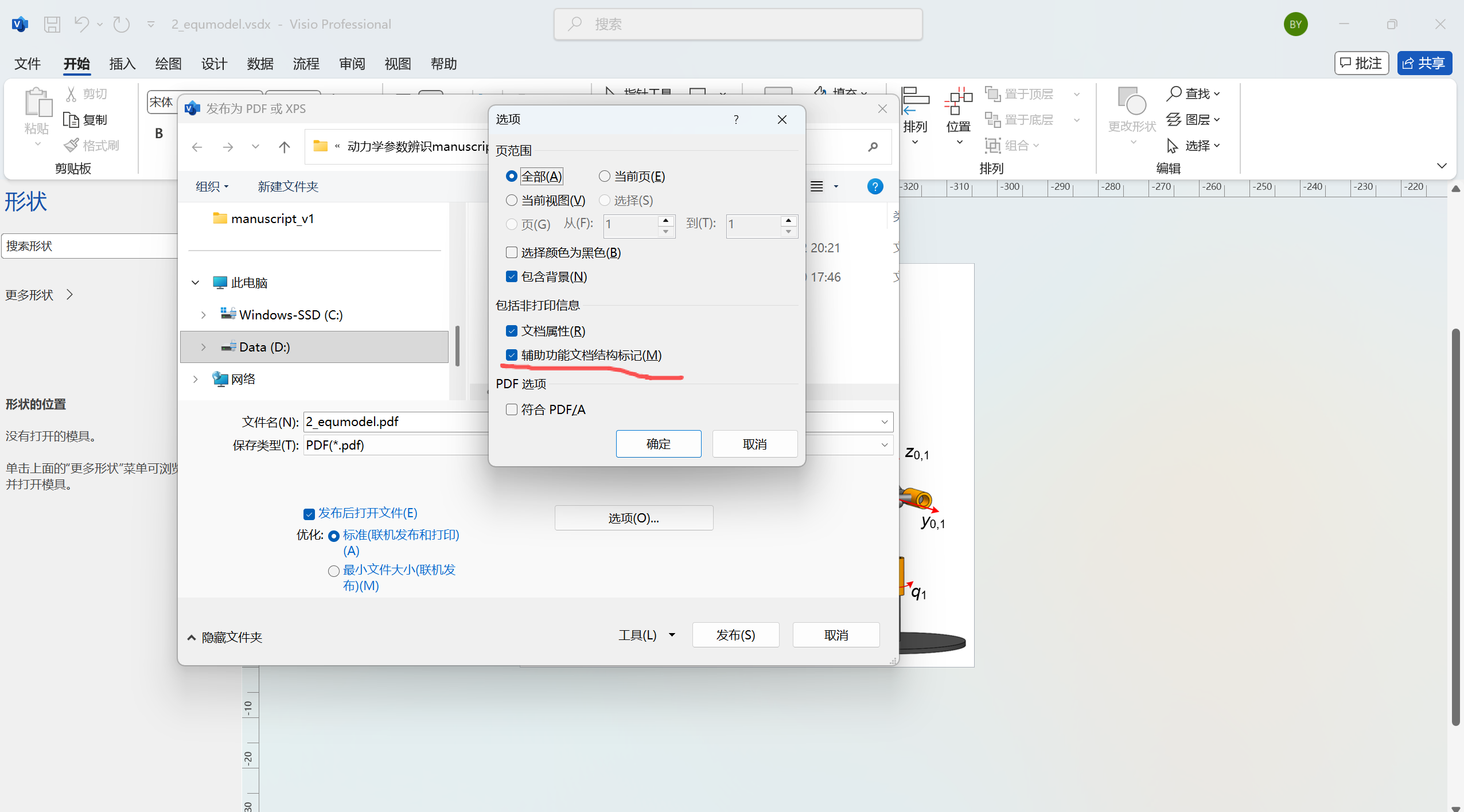
Task: Uncheck open file after publishing (发布后打开文件)
Action: pos(309,514)
